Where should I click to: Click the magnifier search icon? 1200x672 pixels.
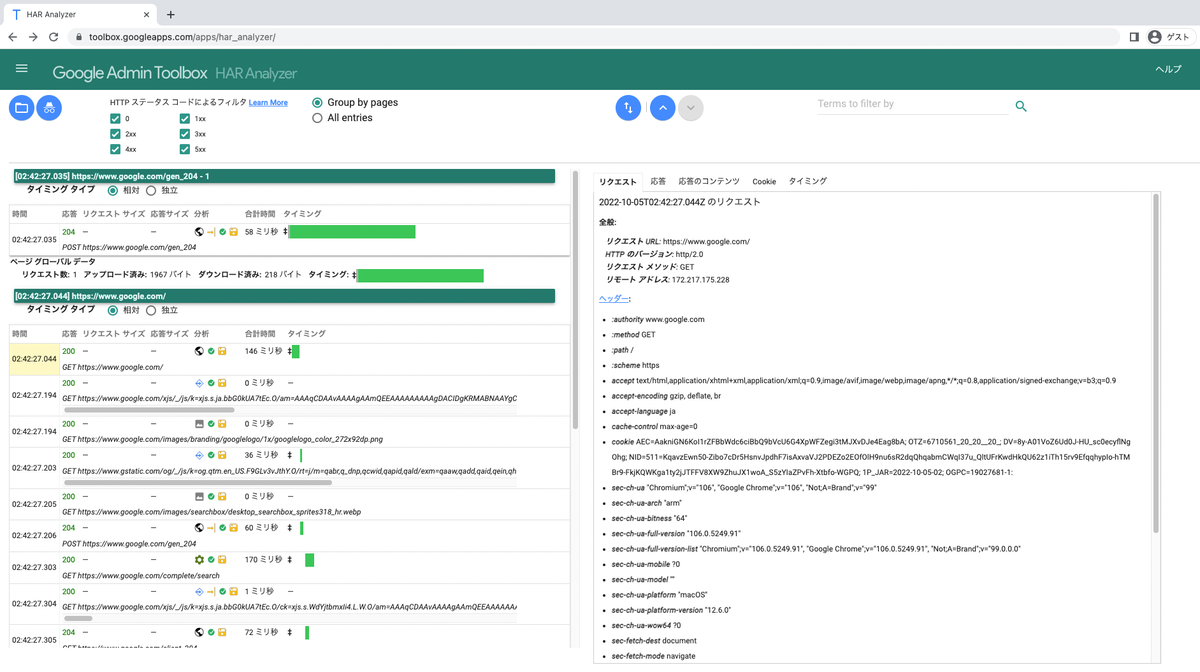click(1021, 106)
